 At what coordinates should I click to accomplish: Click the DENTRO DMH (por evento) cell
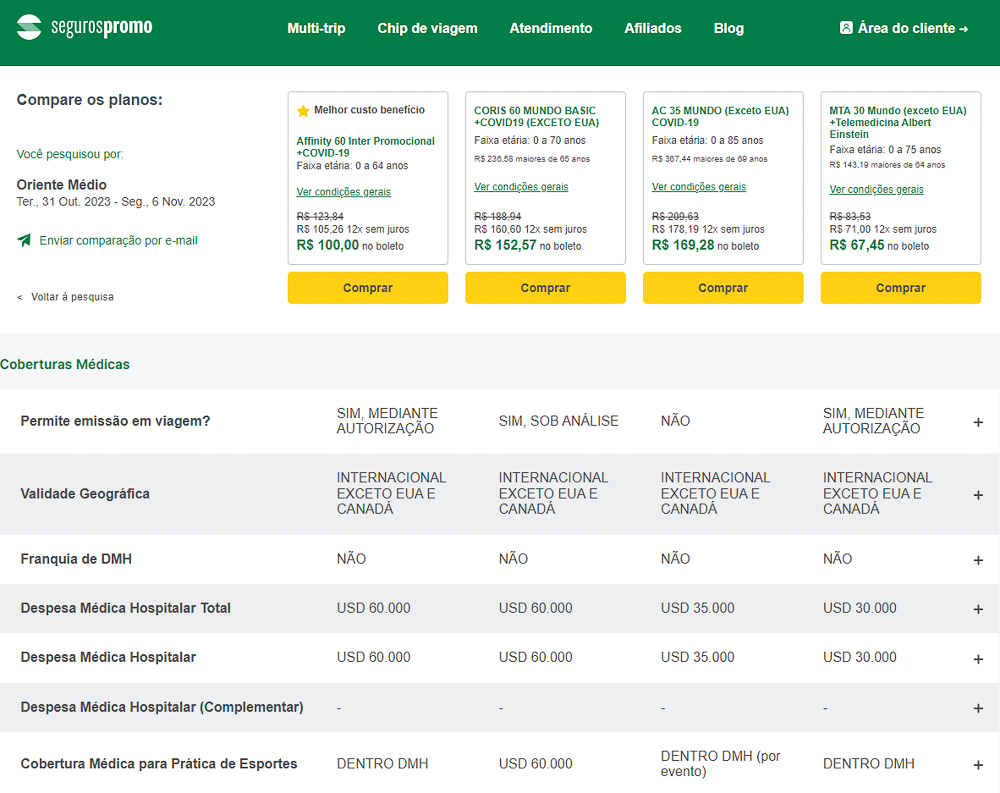pos(721,764)
